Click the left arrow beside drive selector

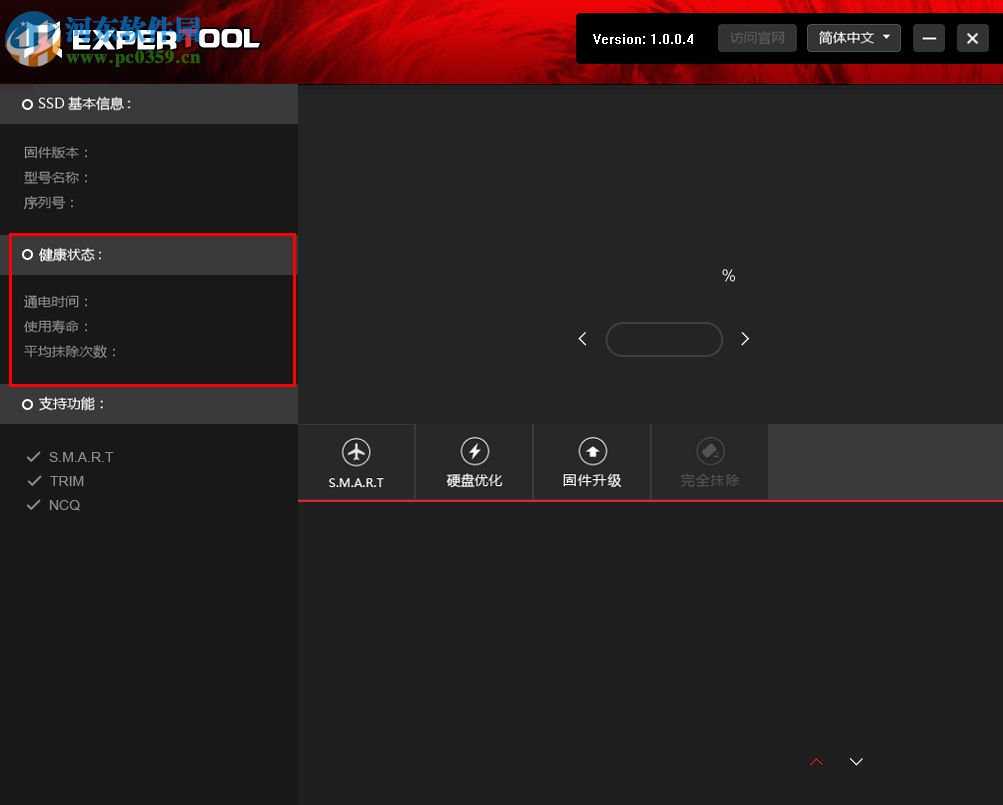(582, 339)
